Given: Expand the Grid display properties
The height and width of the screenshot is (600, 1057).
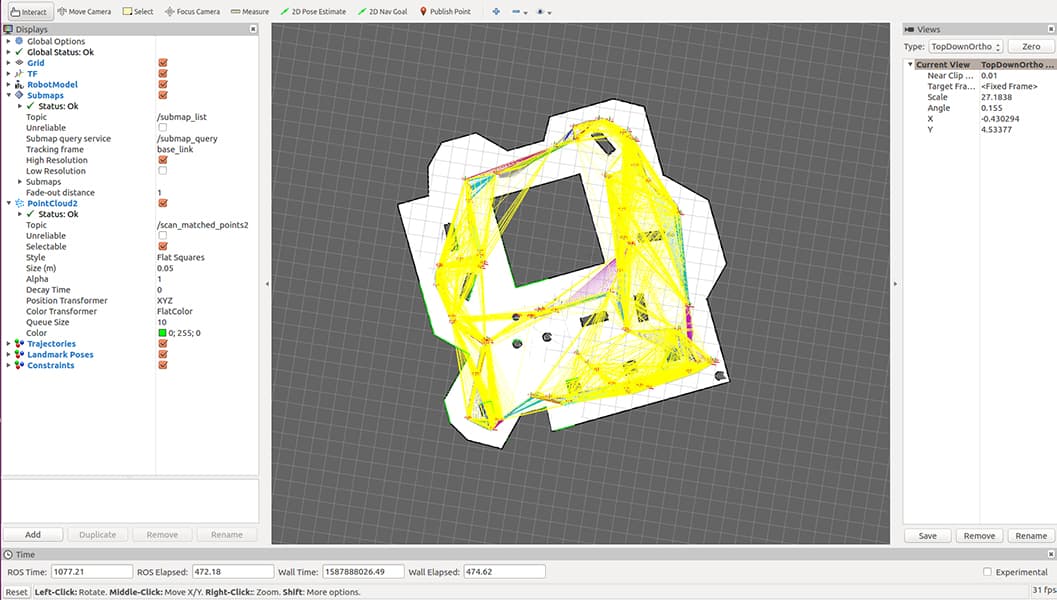Looking at the screenshot, I should 9,63.
